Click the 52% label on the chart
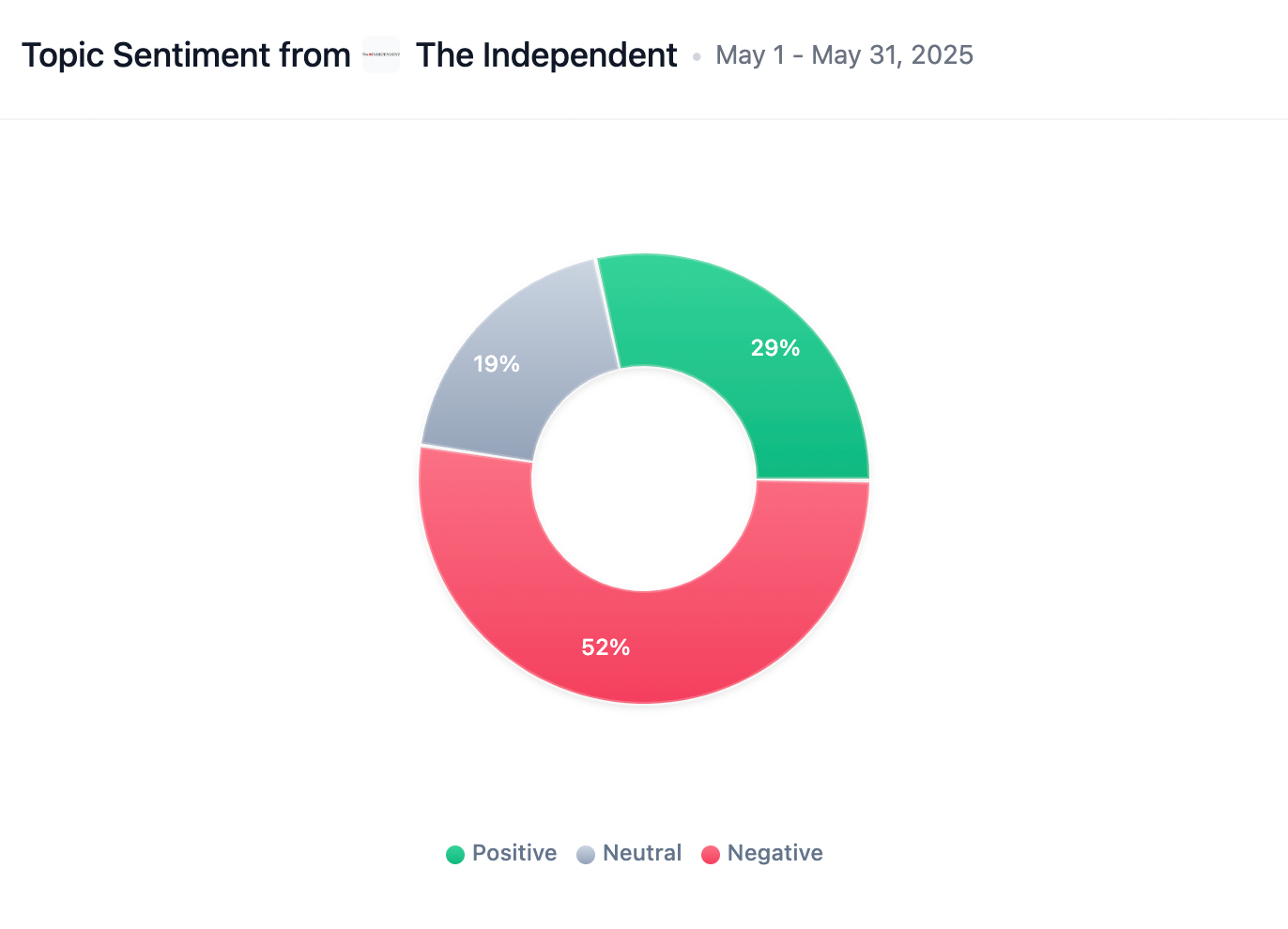Image resolution: width=1288 pixels, height=929 pixels. 606,647
